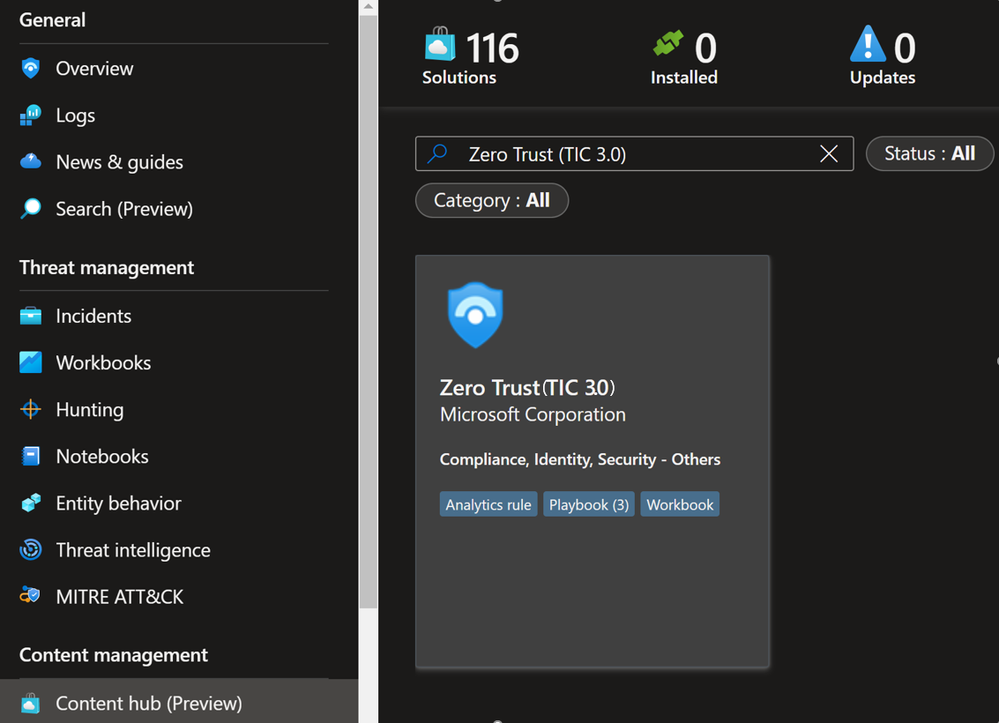Click Compliance, Identity, Security - Others text

[x=580, y=459]
